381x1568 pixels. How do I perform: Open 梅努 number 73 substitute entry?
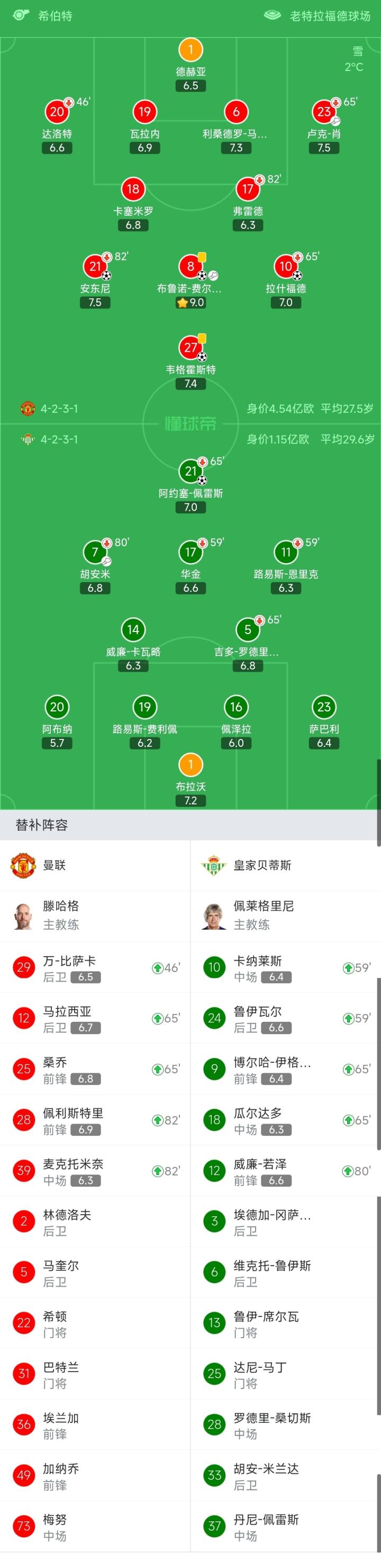(95, 1526)
